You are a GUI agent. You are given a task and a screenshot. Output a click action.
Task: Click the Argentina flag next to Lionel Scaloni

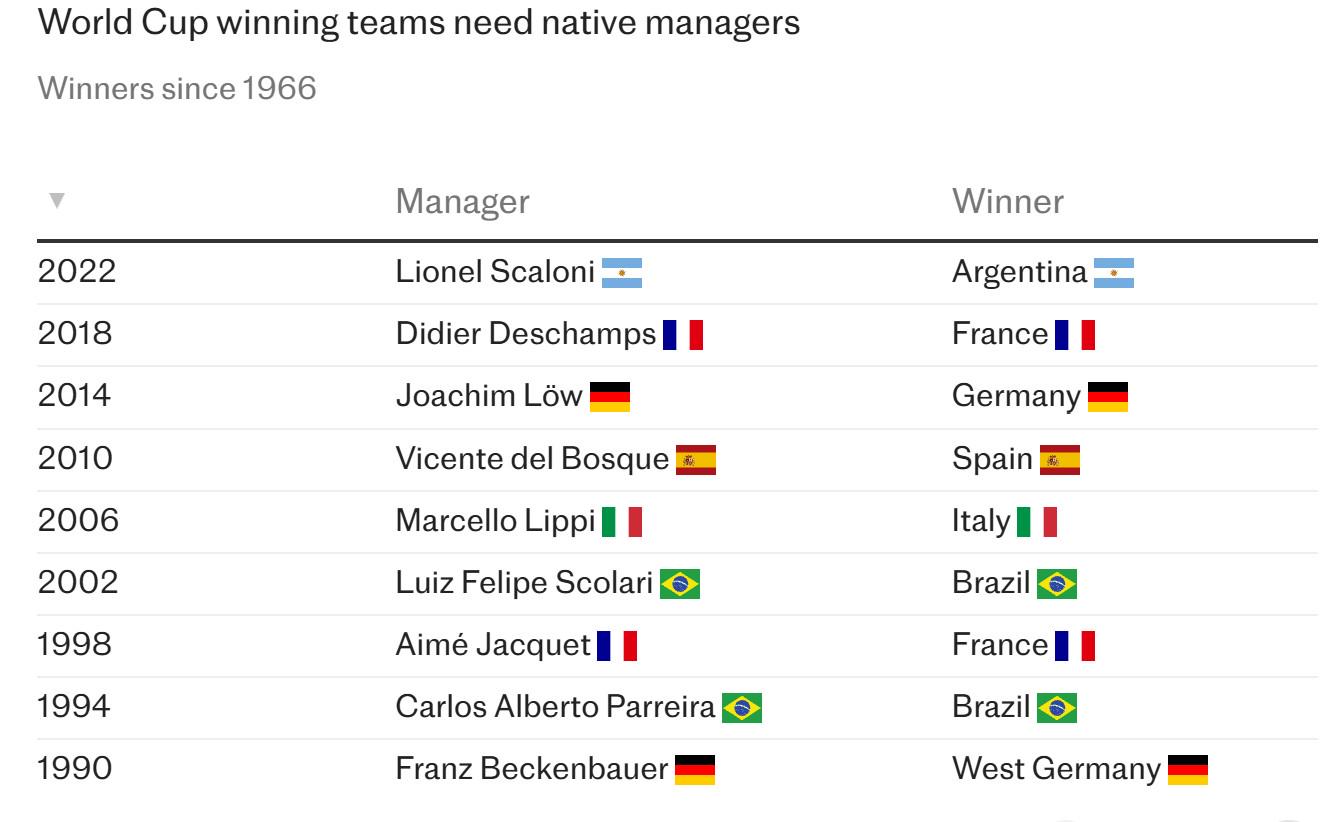pos(622,272)
